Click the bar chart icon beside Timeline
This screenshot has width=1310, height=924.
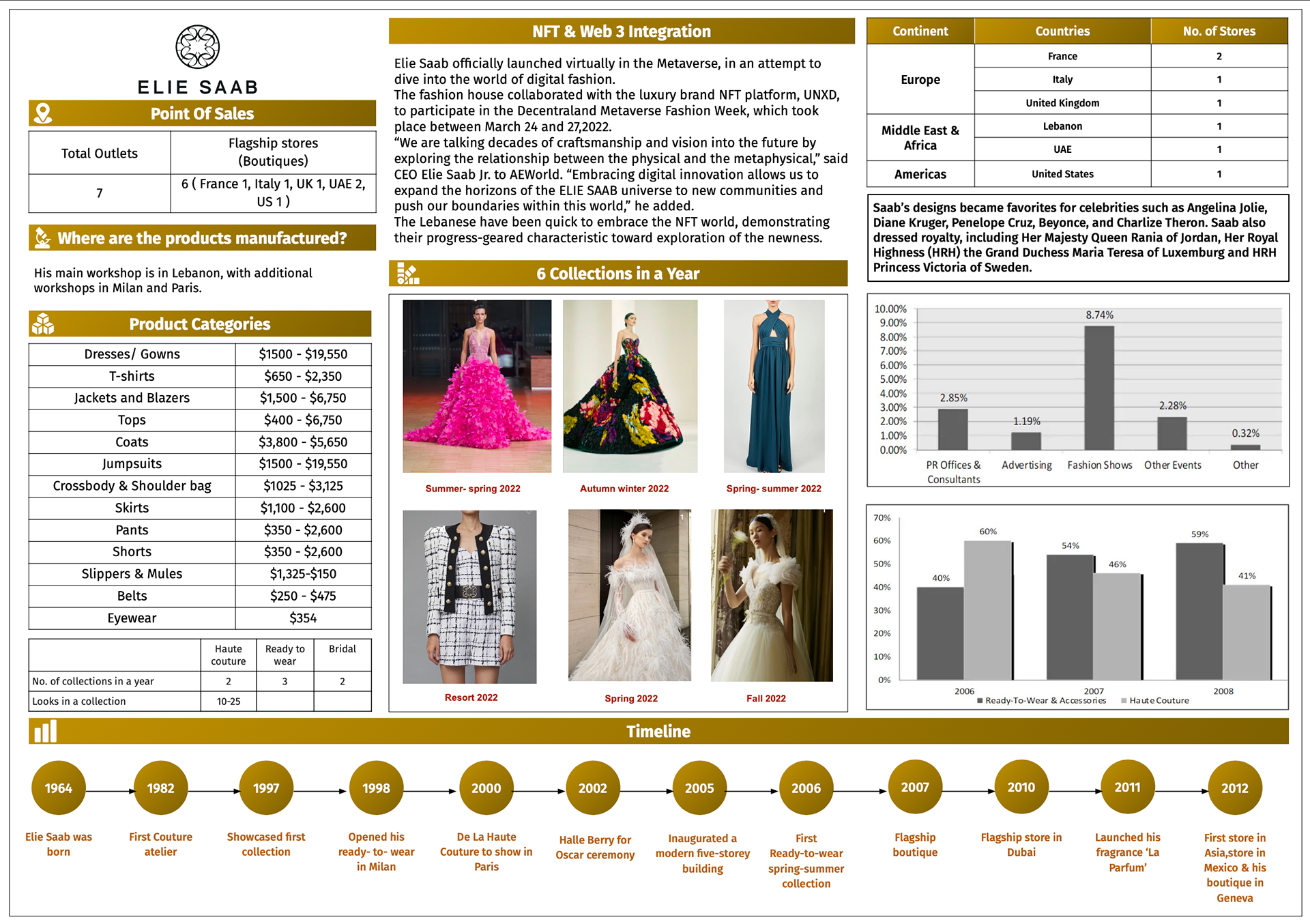[x=45, y=732]
